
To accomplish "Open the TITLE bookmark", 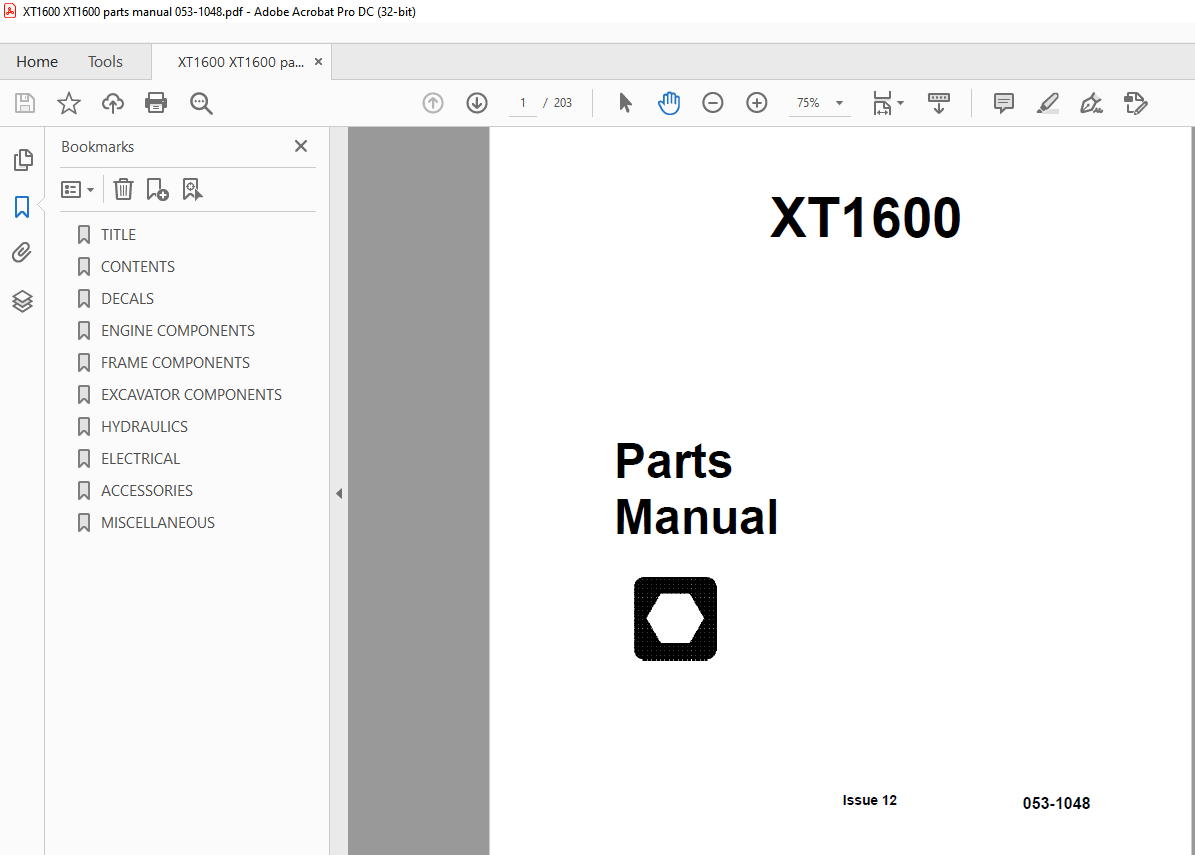I will (118, 235).
